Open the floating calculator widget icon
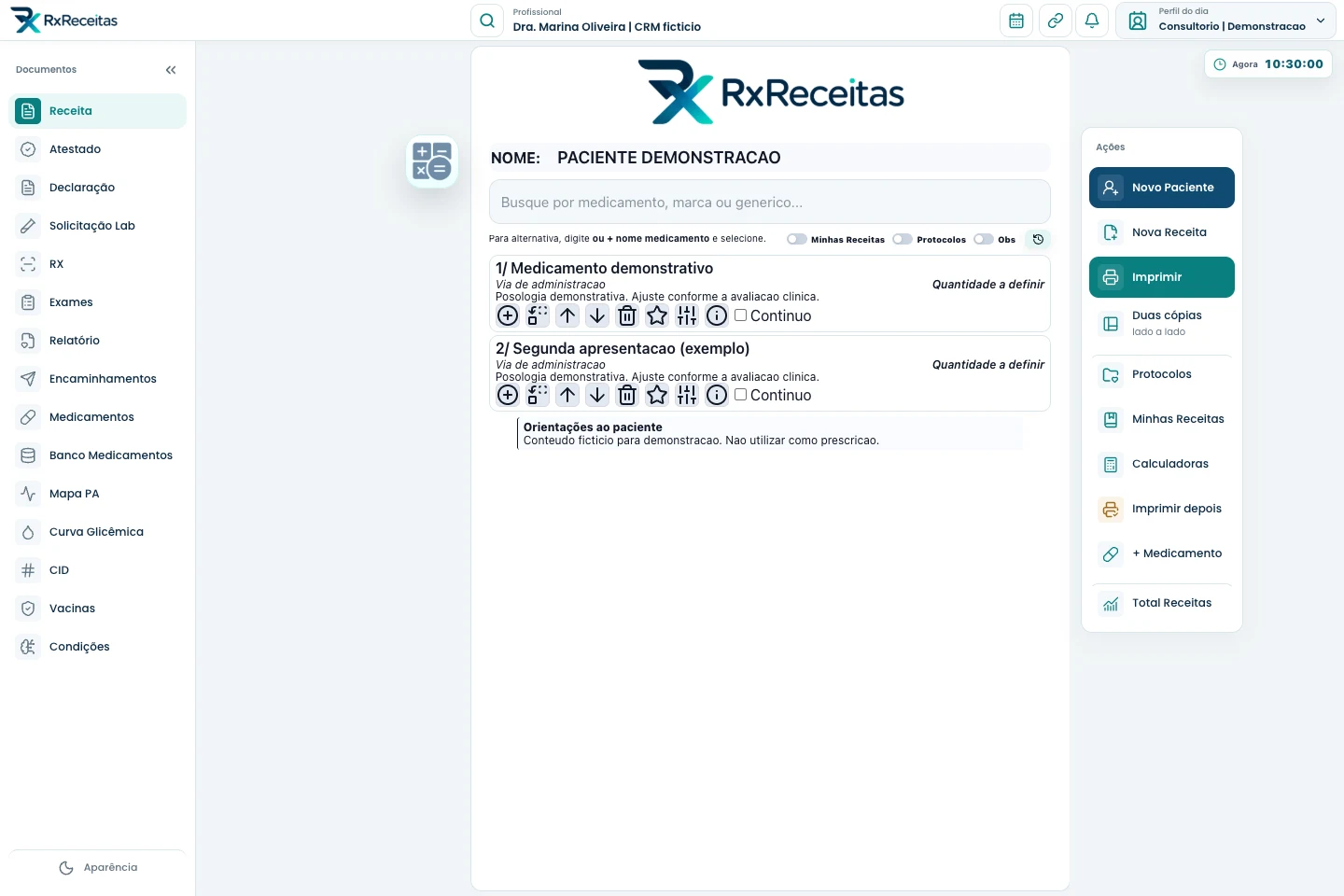Screen dimensions: 1344x896 432,161
